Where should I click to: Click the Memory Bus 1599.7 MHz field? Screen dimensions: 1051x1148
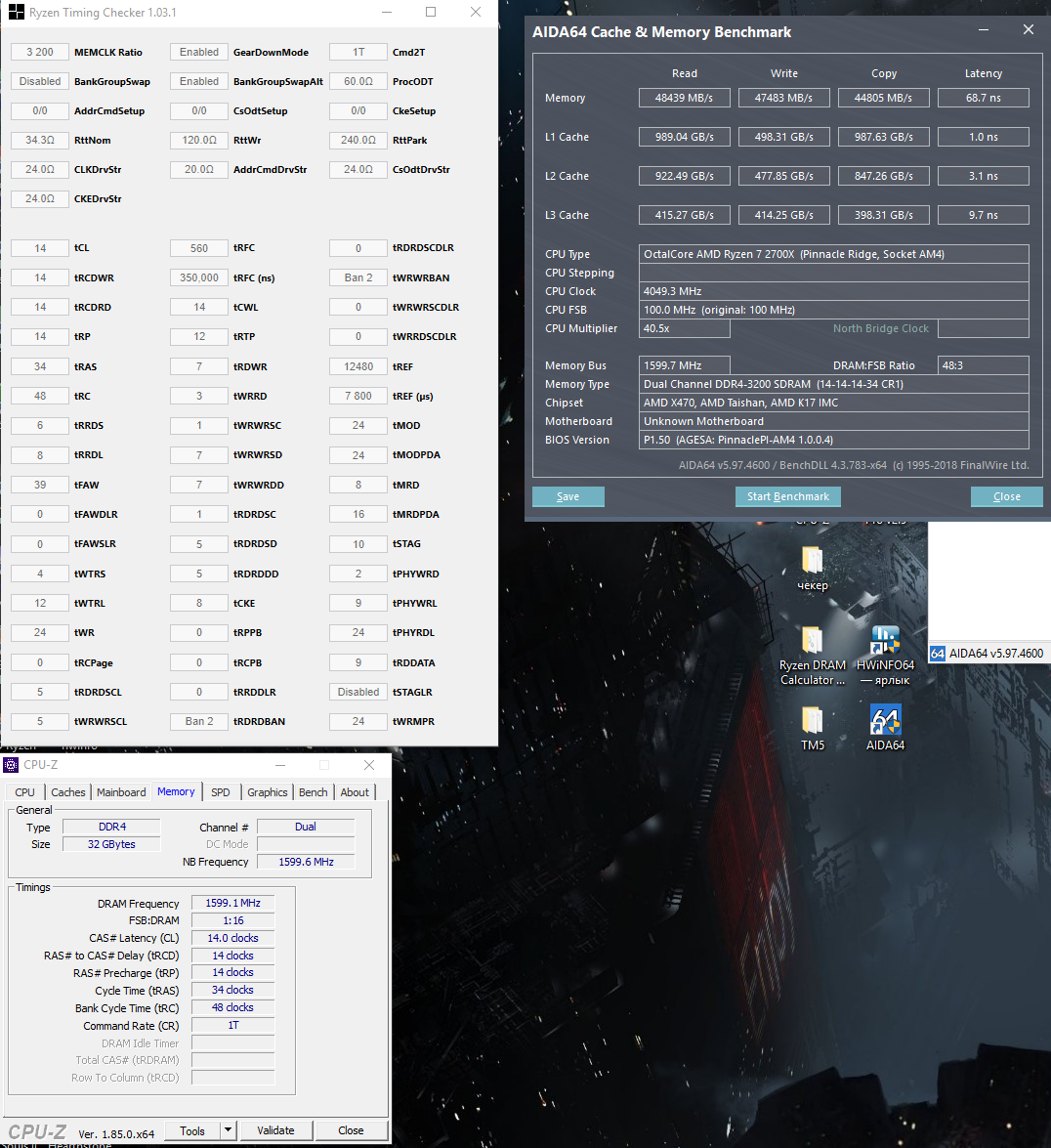pos(685,365)
